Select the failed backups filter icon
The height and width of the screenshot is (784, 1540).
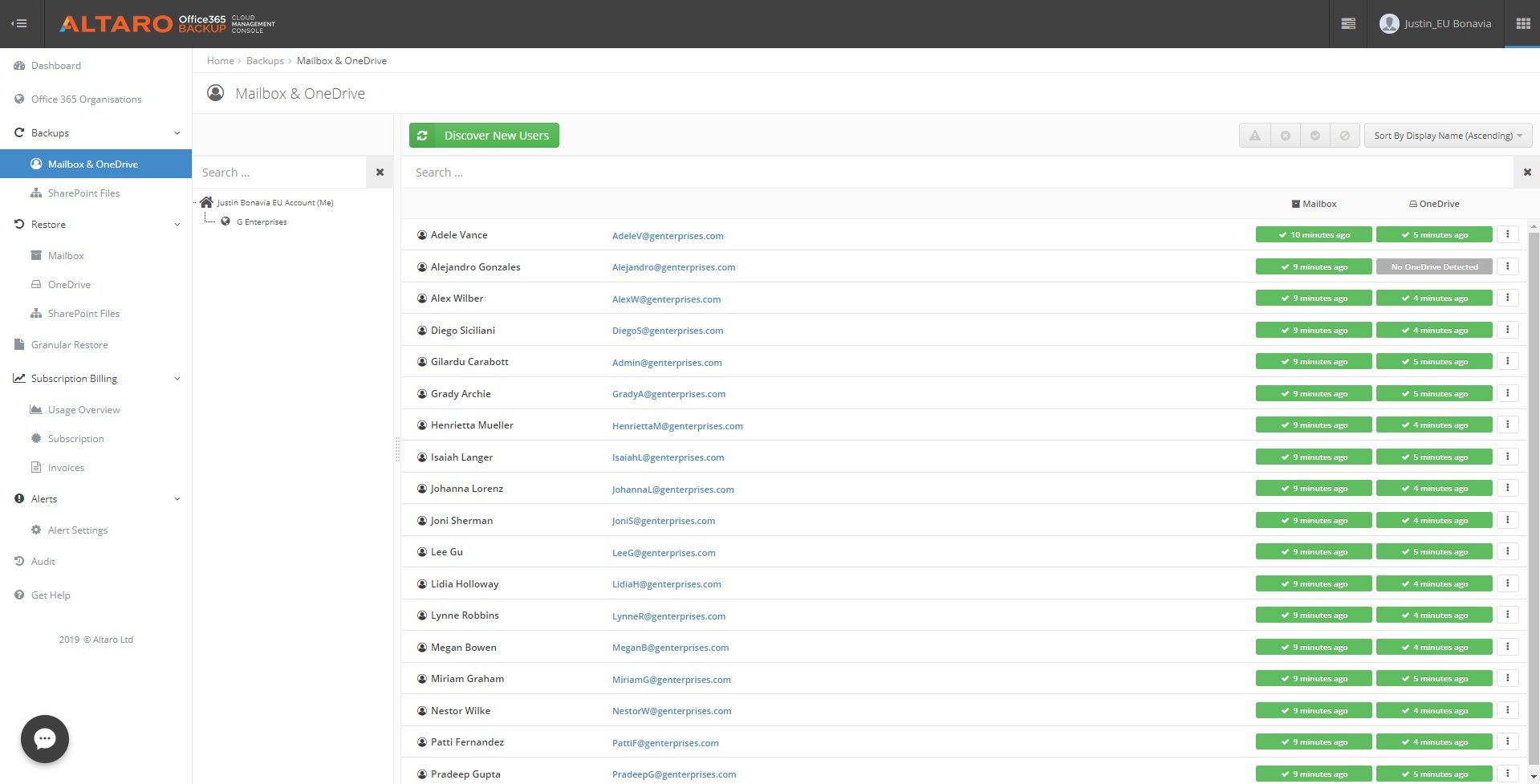point(1286,135)
